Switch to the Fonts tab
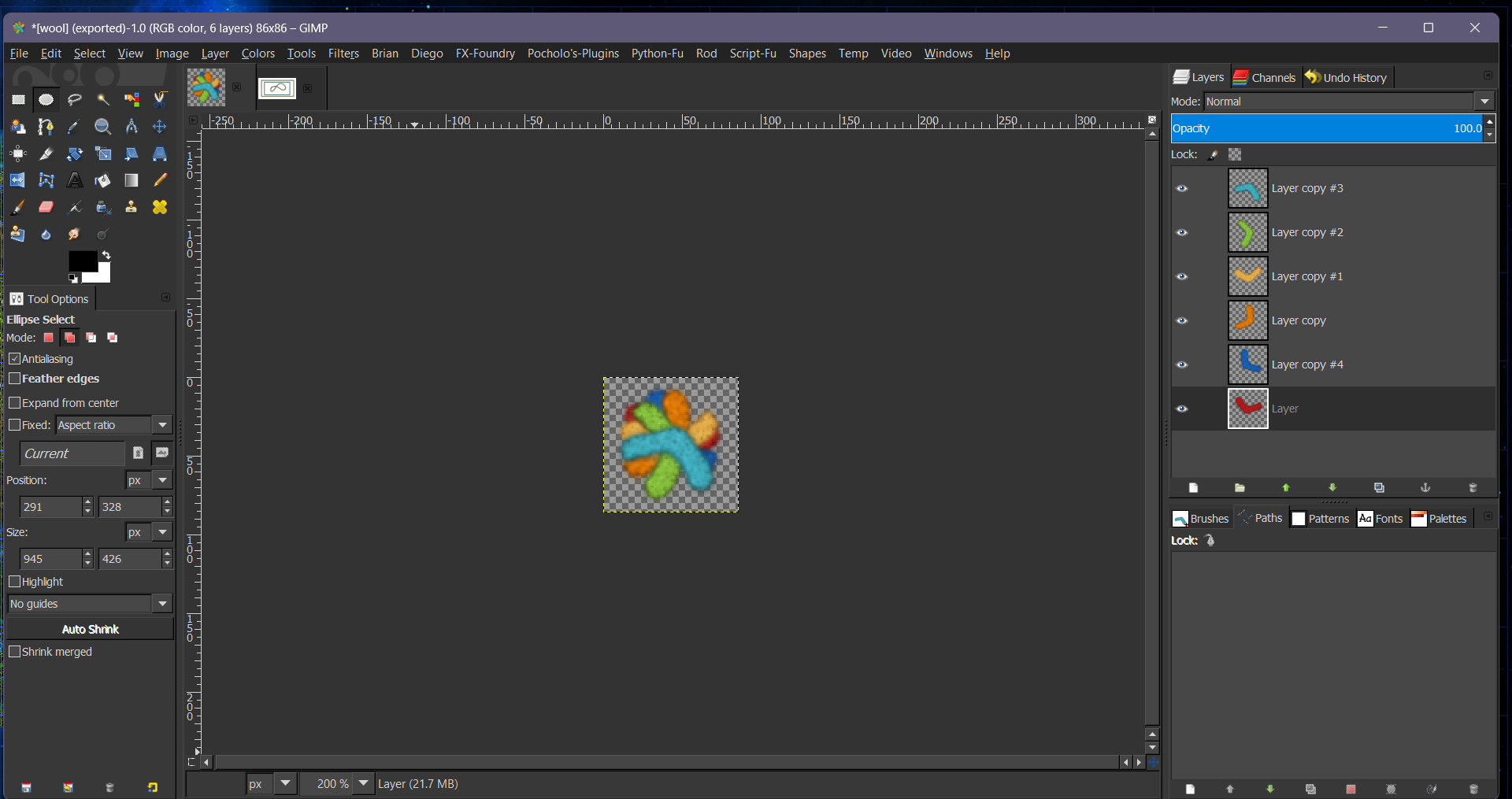The height and width of the screenshot is (799, 1512). pos(1380,518)
